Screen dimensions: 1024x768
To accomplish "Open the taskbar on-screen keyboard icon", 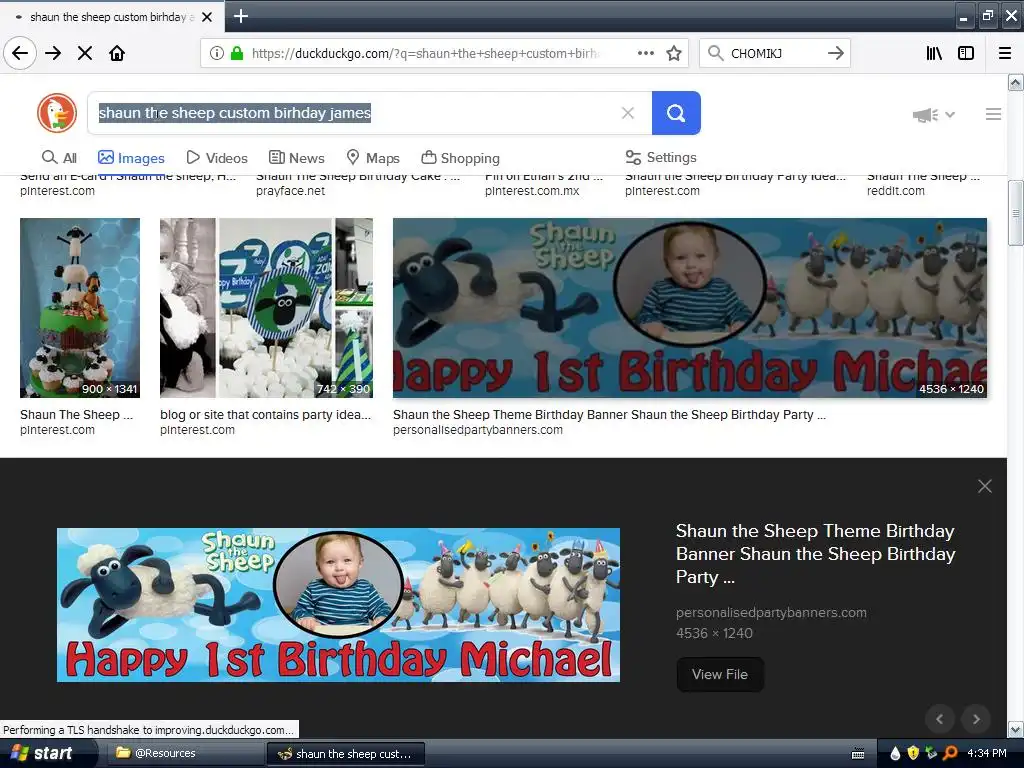I will (858, 754).
